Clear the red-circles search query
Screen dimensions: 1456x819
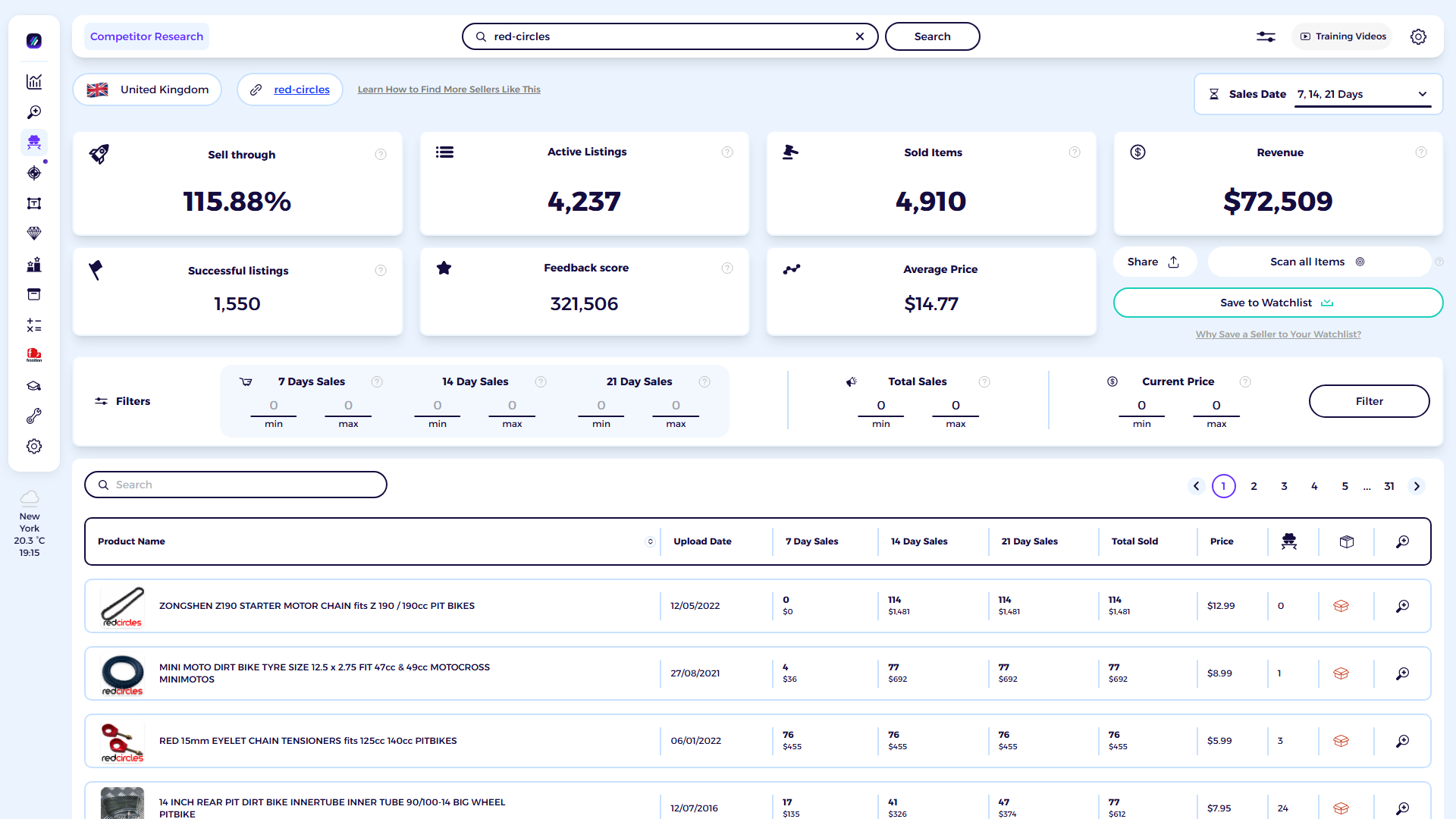pyautogui.click(x=860, y=36)
